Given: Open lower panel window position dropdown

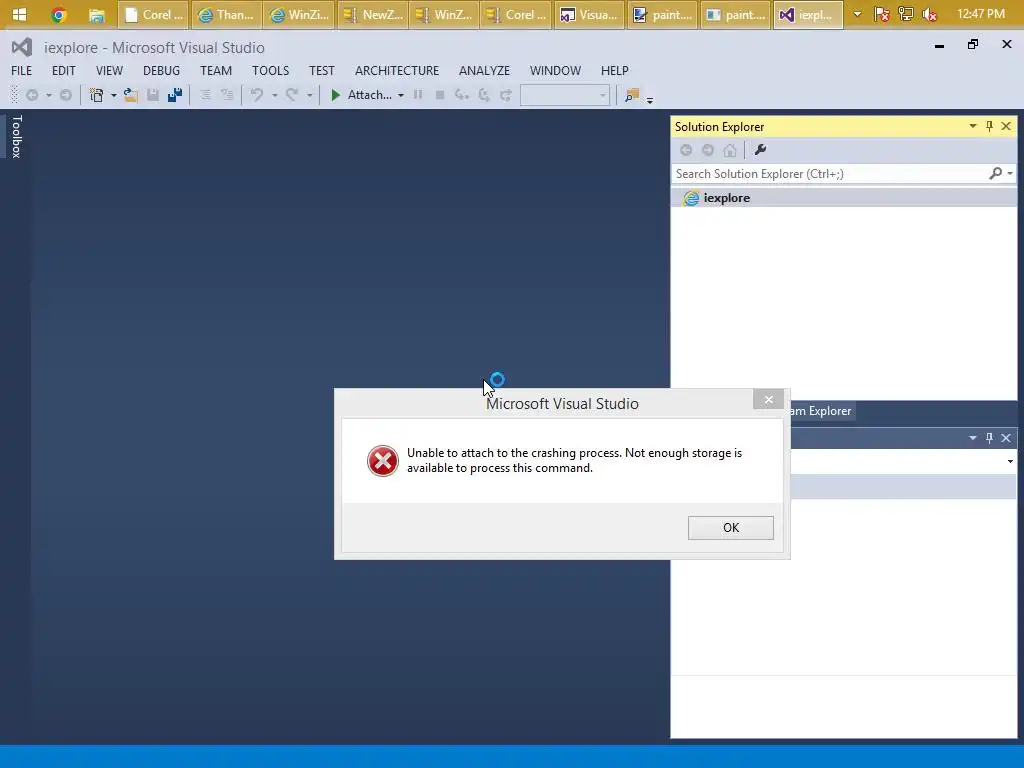Looking at the screenshot, I should 972,438.
